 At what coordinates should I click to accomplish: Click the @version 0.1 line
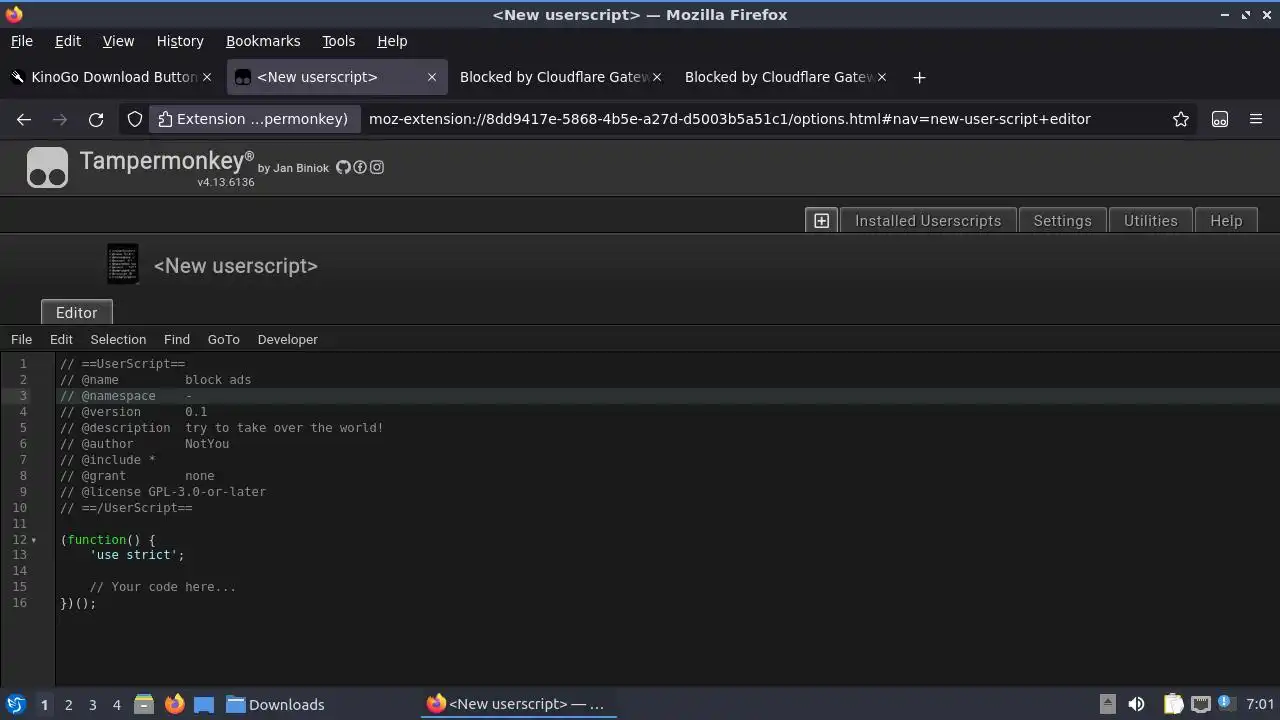click(133, 412)
